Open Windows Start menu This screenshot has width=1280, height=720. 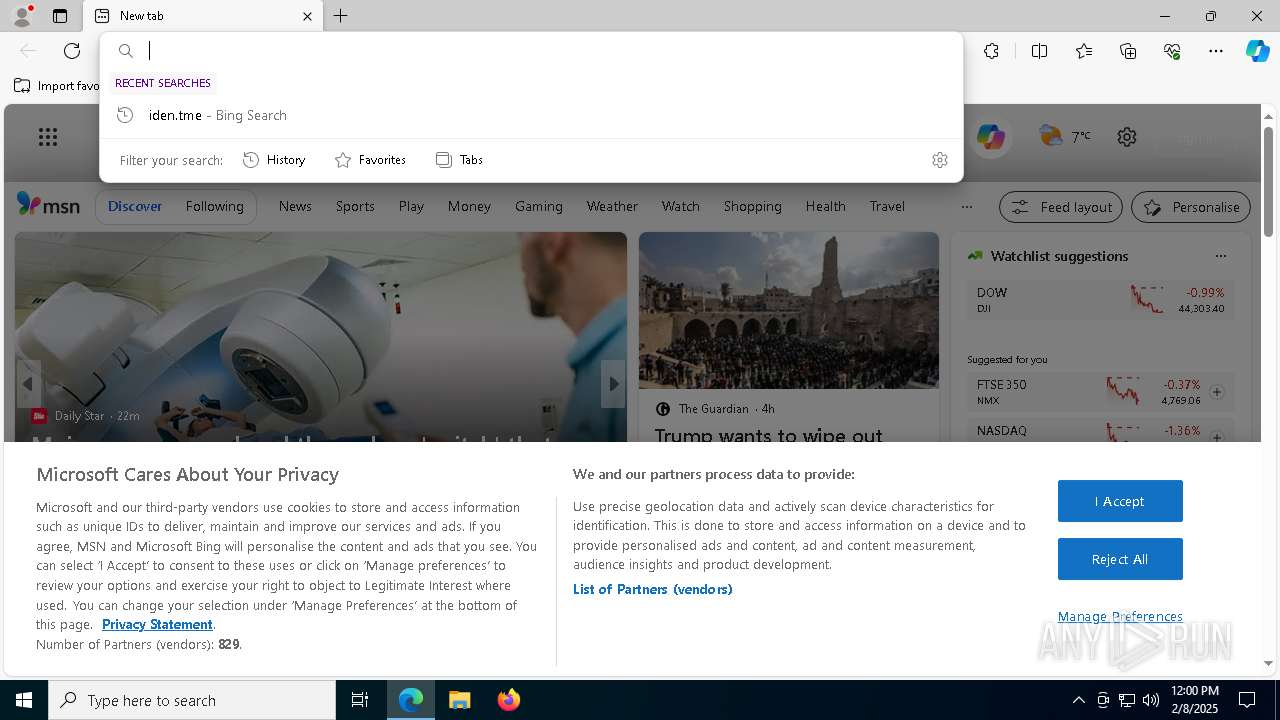[24, 700]
